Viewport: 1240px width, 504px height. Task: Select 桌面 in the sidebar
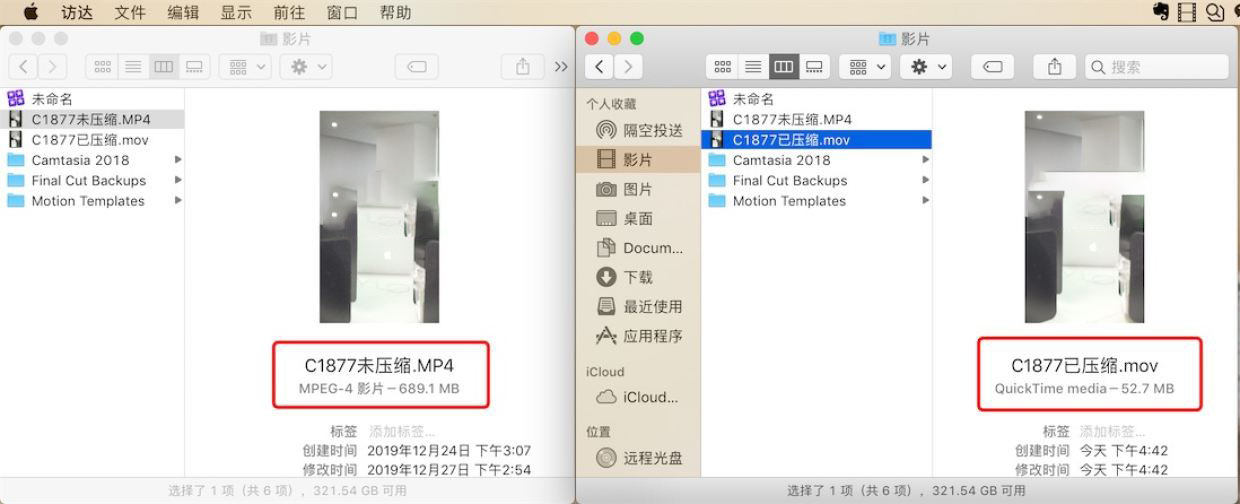click(x=638, y=218)
